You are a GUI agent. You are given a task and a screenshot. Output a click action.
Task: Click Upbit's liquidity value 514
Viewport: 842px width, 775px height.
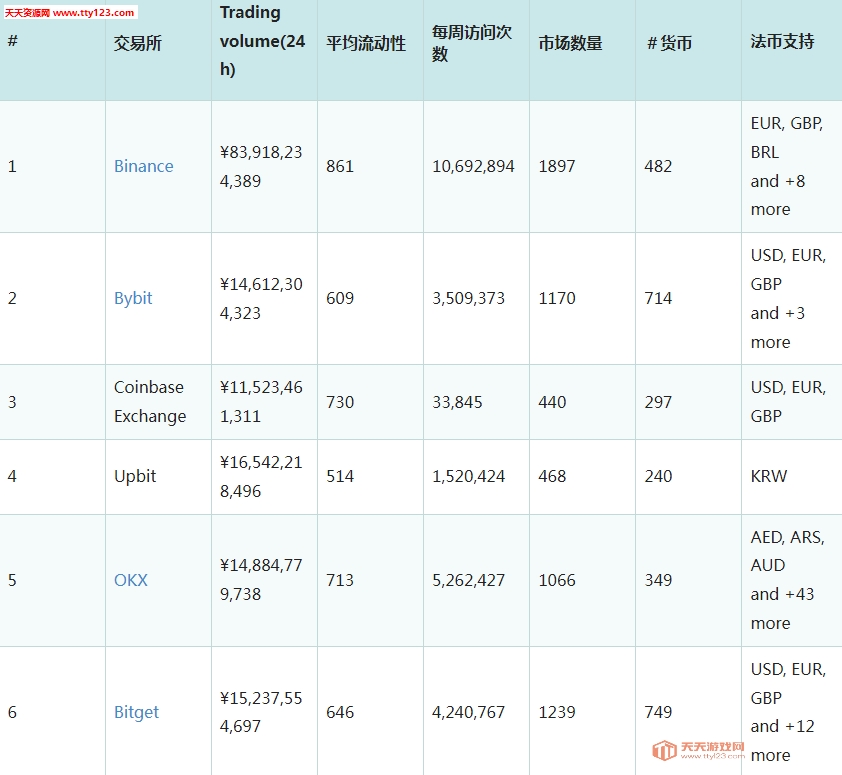[x=340, y=476]
